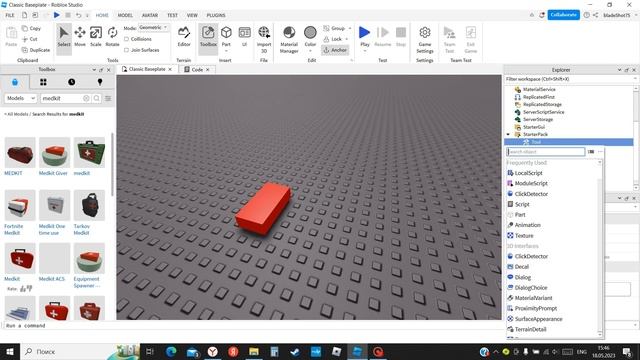This screenshot has height=360, width=640.
Task: Expand the Toolbox panel options dropdown
Action: [x=94, y=70]
